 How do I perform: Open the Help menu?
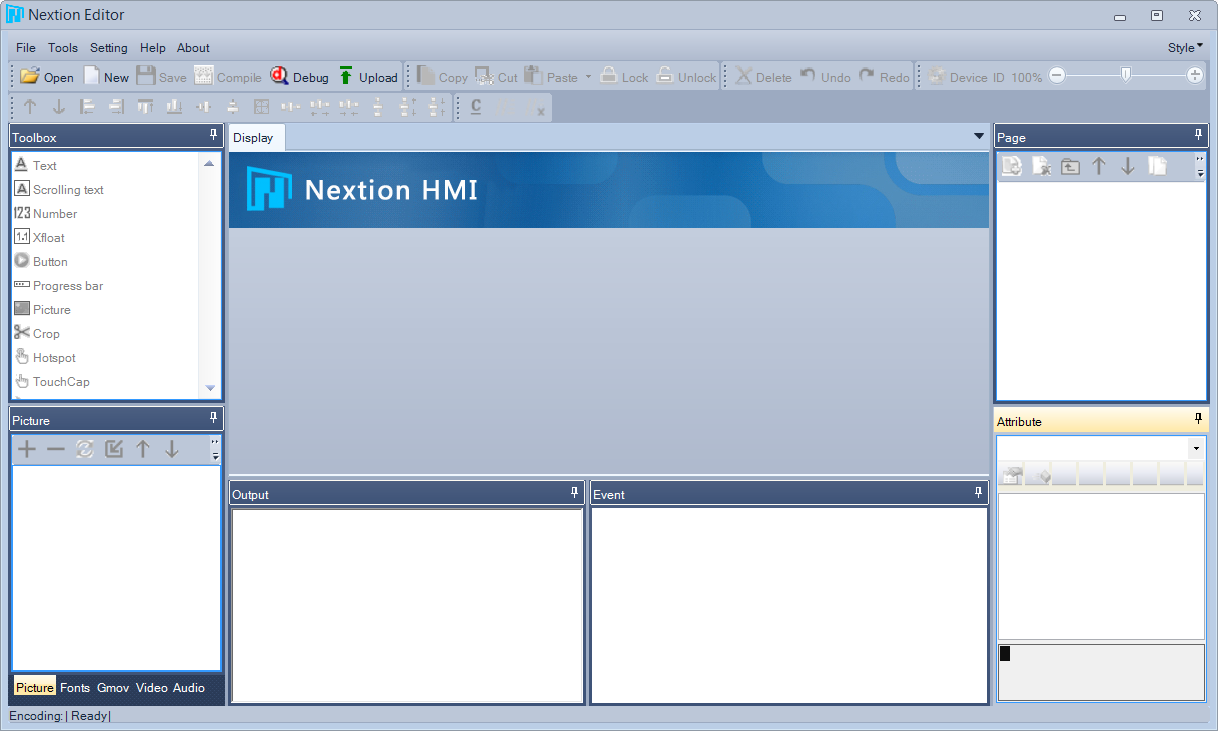153,48
